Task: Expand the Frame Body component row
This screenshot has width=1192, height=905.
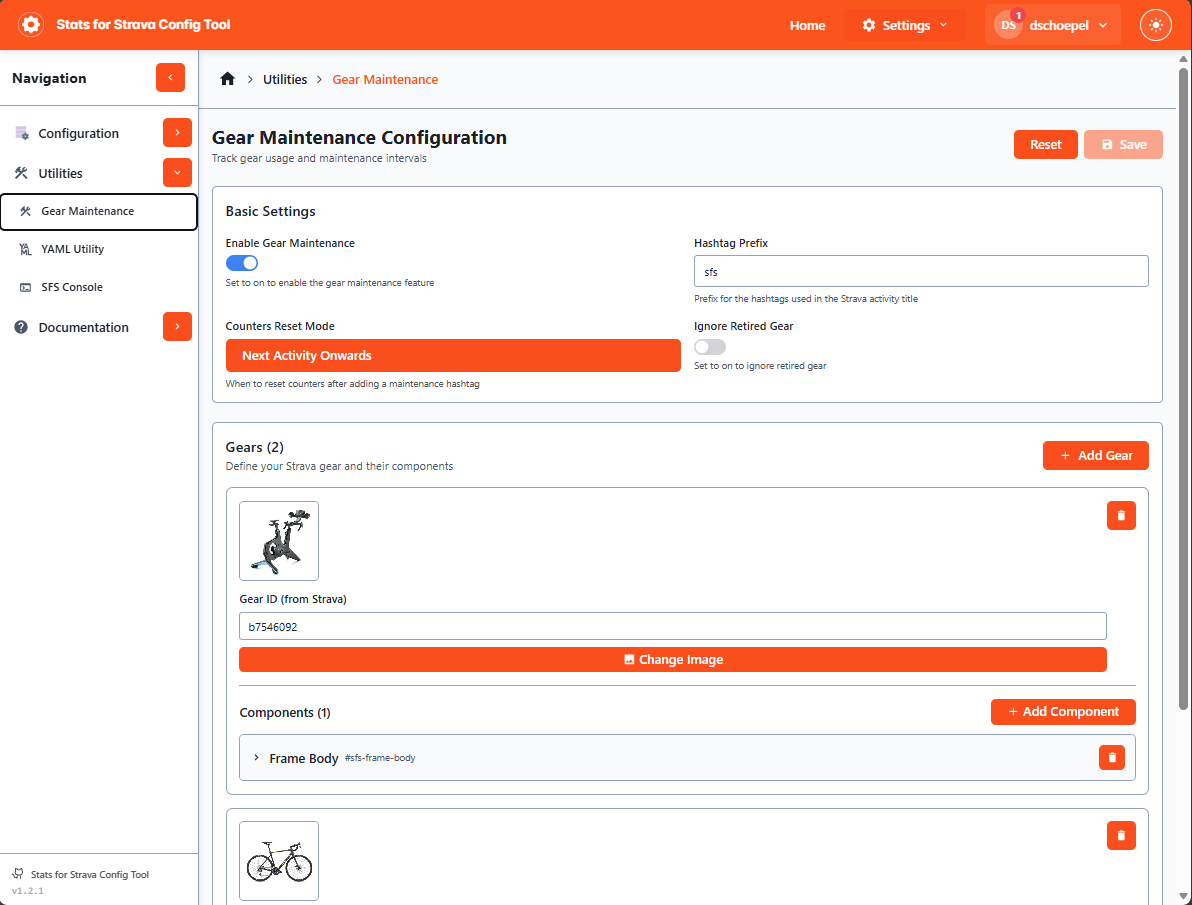Action: (x=256, y=758)
